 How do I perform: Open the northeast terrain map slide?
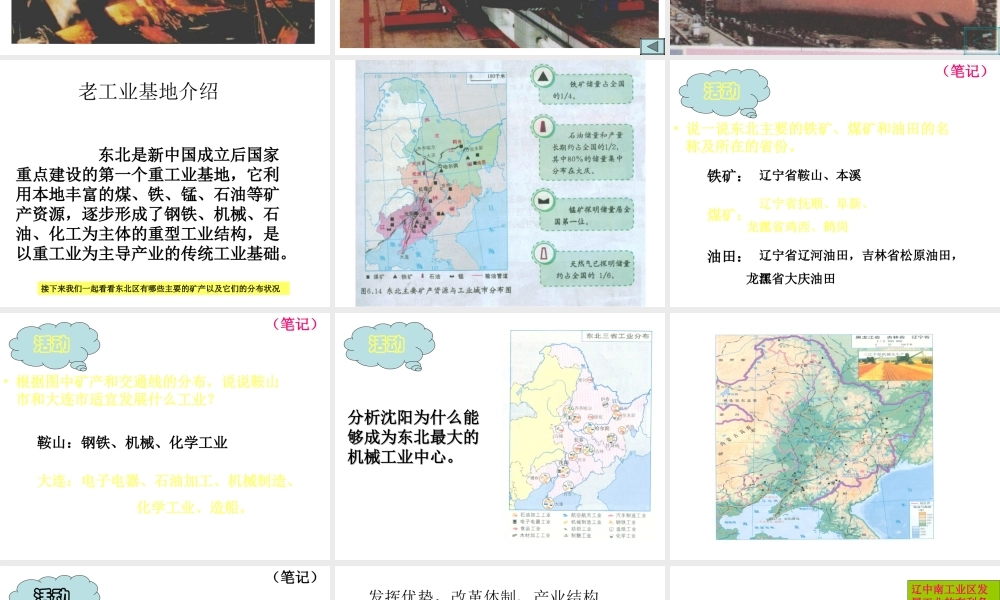[835, 436]
